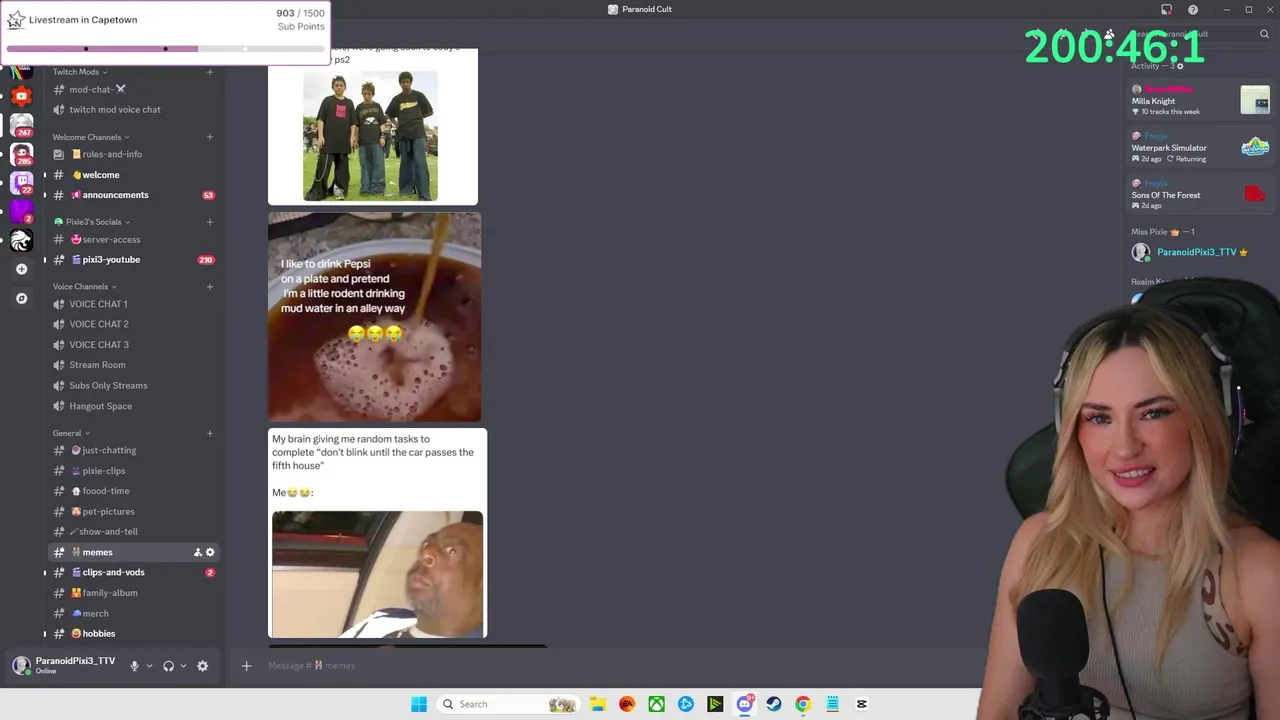
Task: Open Steam from the taskbar
Action: (773, 704)
